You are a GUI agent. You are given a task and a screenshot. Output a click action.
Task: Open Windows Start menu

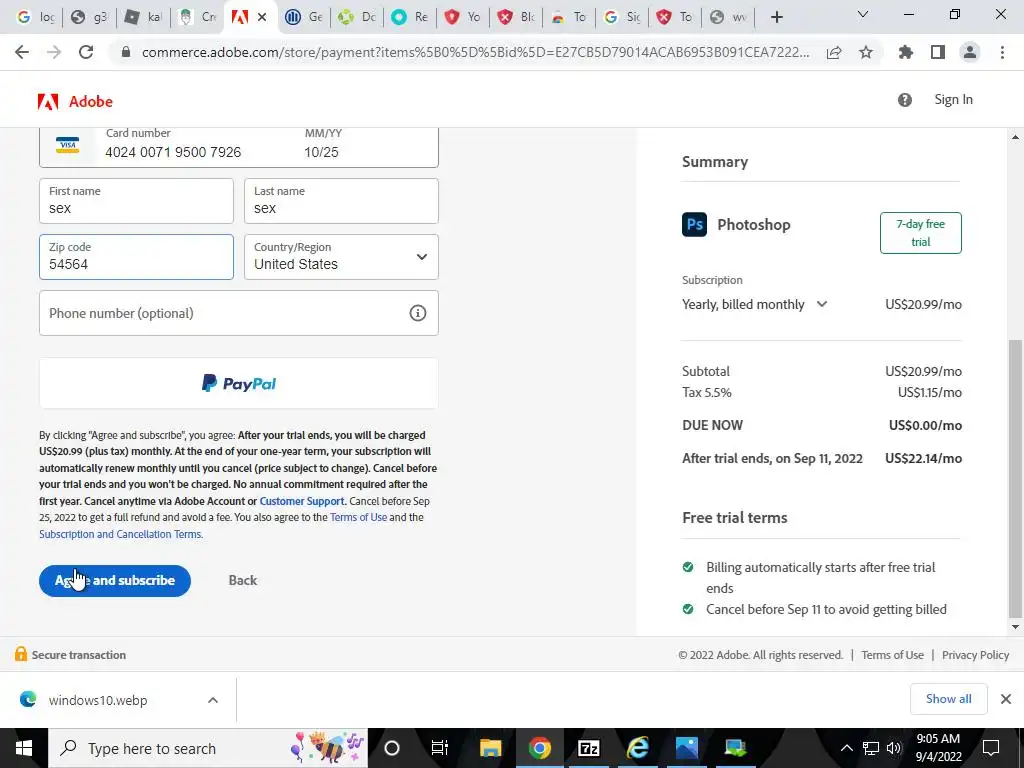point(24,748)
